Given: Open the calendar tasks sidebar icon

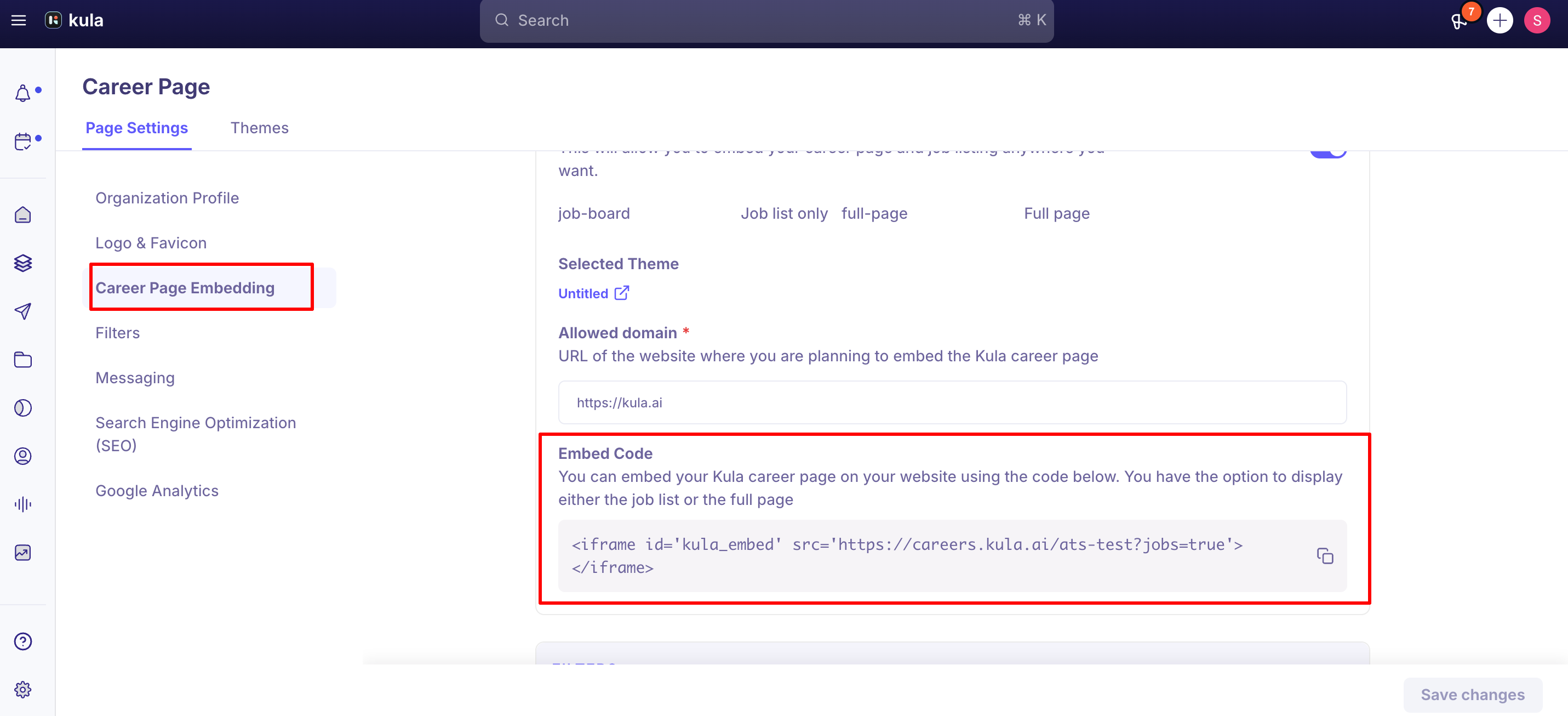Looking at the screenshot, I should (23, 141).
